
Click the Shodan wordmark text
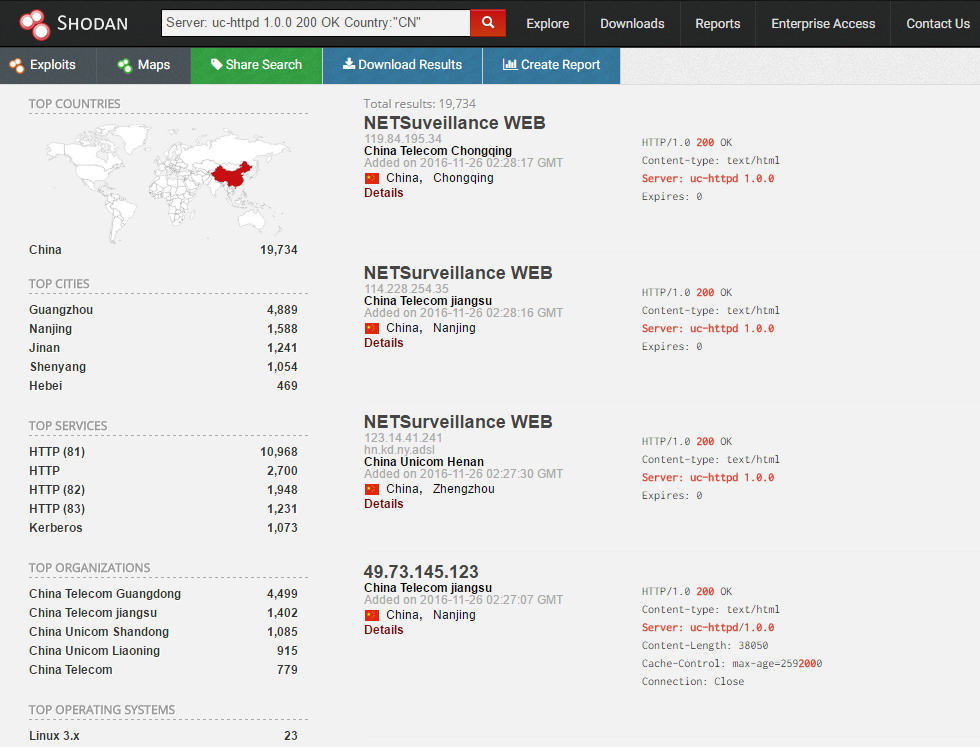(x=92, y=24)
